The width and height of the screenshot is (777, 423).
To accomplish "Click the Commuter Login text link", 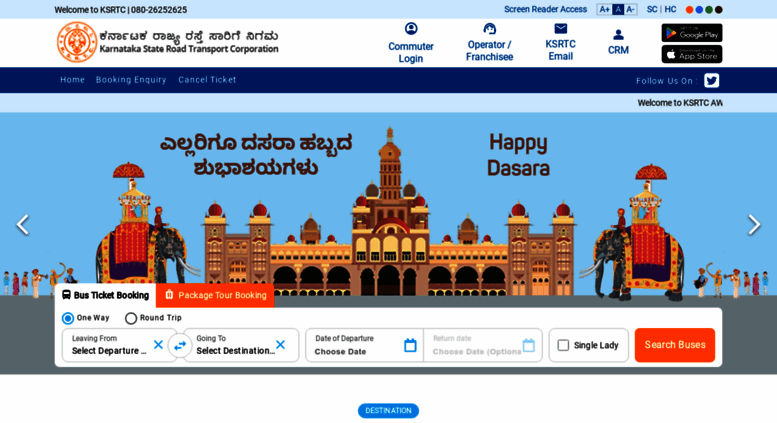I will [x=411, y=53].
